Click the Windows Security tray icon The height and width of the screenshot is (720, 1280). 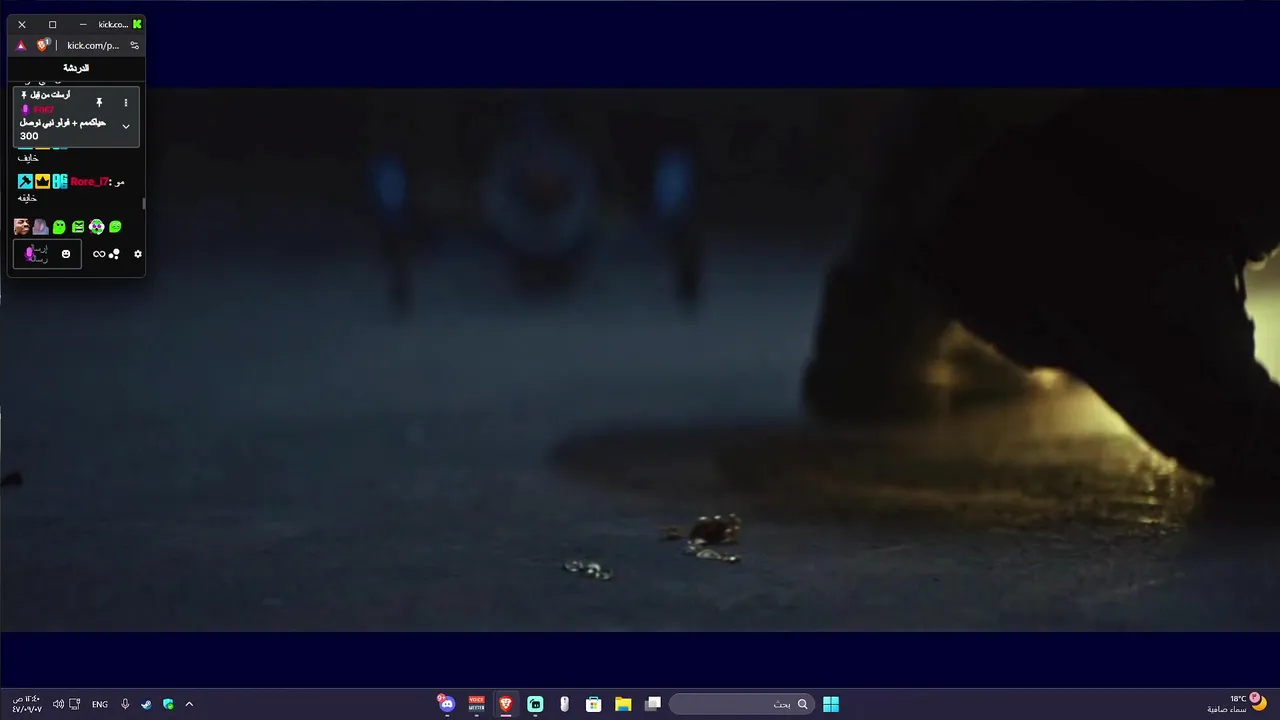[x=168, y=704]
